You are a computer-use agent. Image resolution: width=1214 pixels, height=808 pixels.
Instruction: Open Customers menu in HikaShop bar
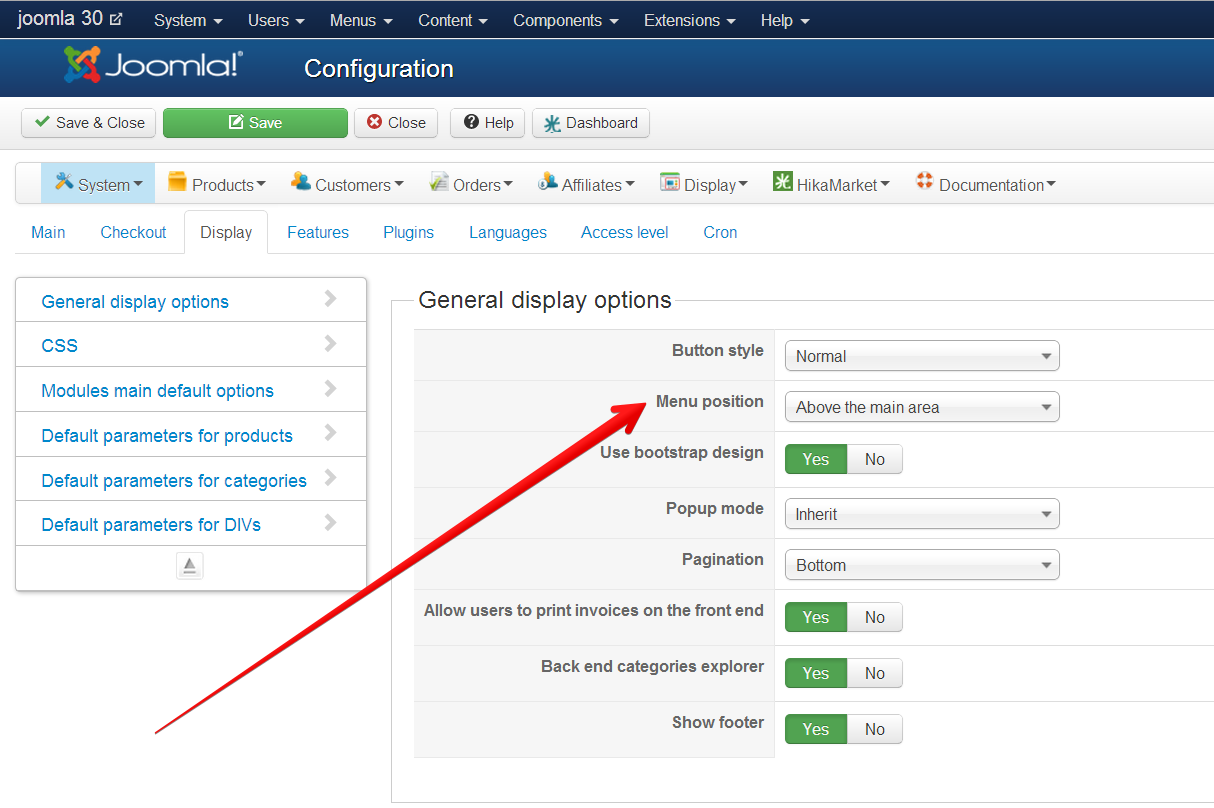click(x=347, y=184)
